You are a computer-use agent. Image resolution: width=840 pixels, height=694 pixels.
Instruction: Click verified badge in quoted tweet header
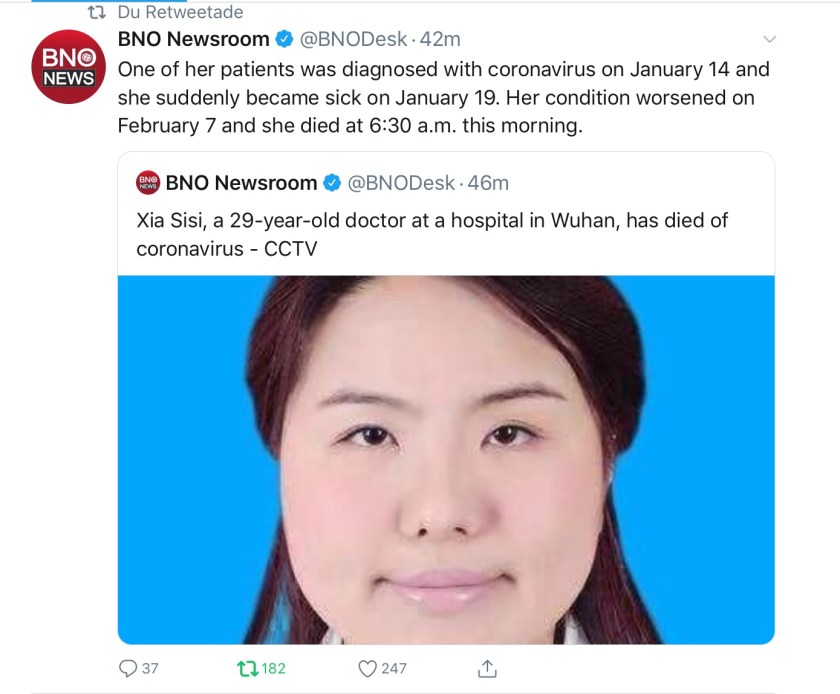click(x=332, y=183)
